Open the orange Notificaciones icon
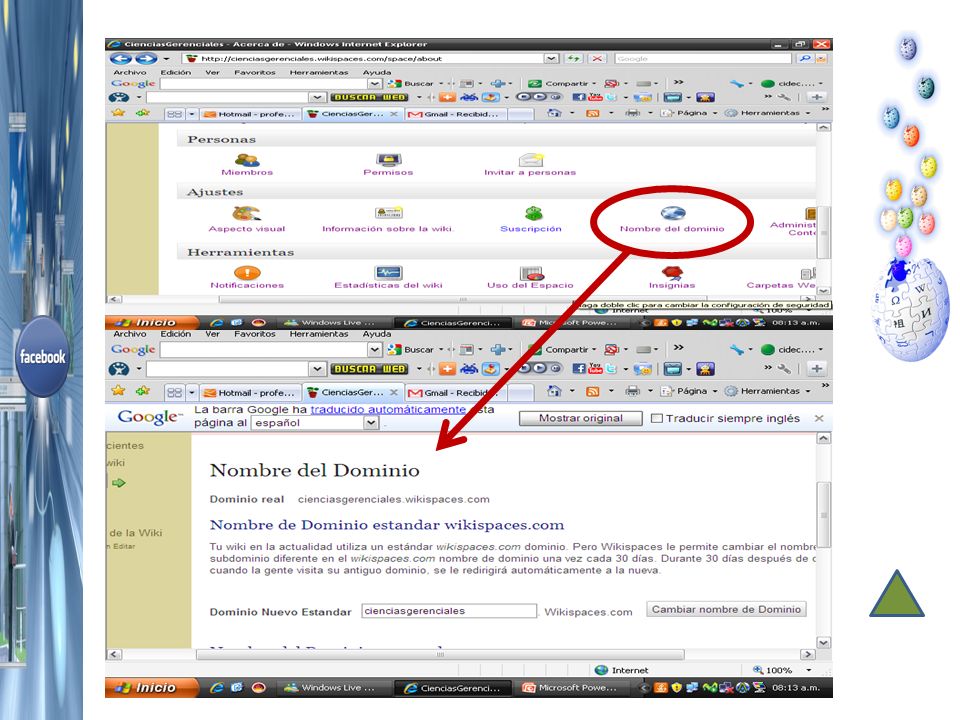The width and height of the screenshot is (960, 720). click(x=247, y=272)
